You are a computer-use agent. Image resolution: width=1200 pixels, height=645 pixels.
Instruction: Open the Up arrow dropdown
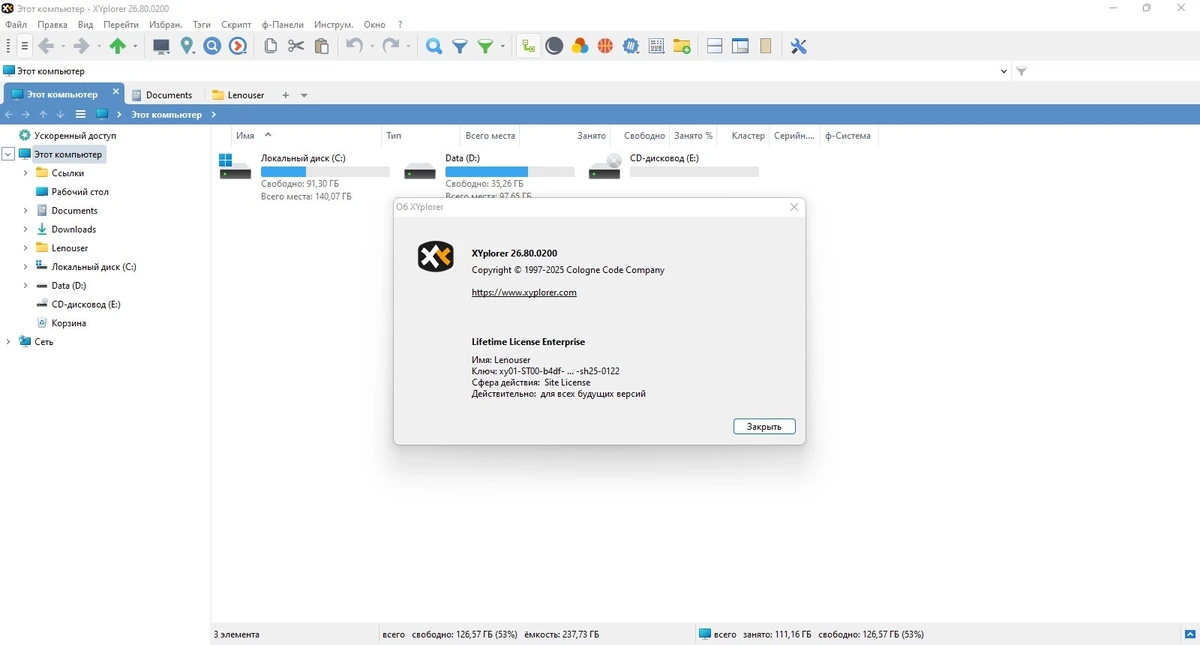[135, 46]
